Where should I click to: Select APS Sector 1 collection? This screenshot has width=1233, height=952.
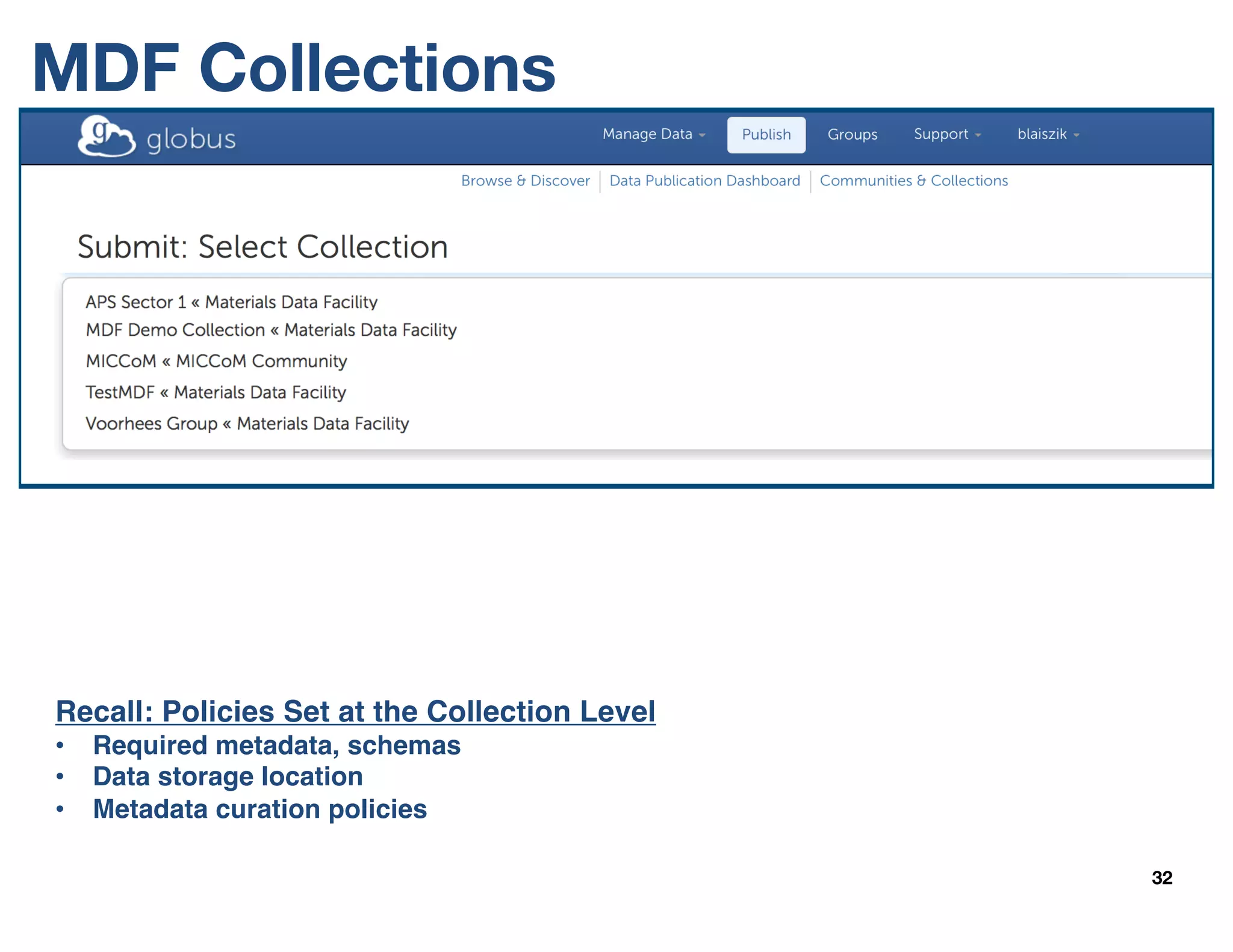click(231, 302)
